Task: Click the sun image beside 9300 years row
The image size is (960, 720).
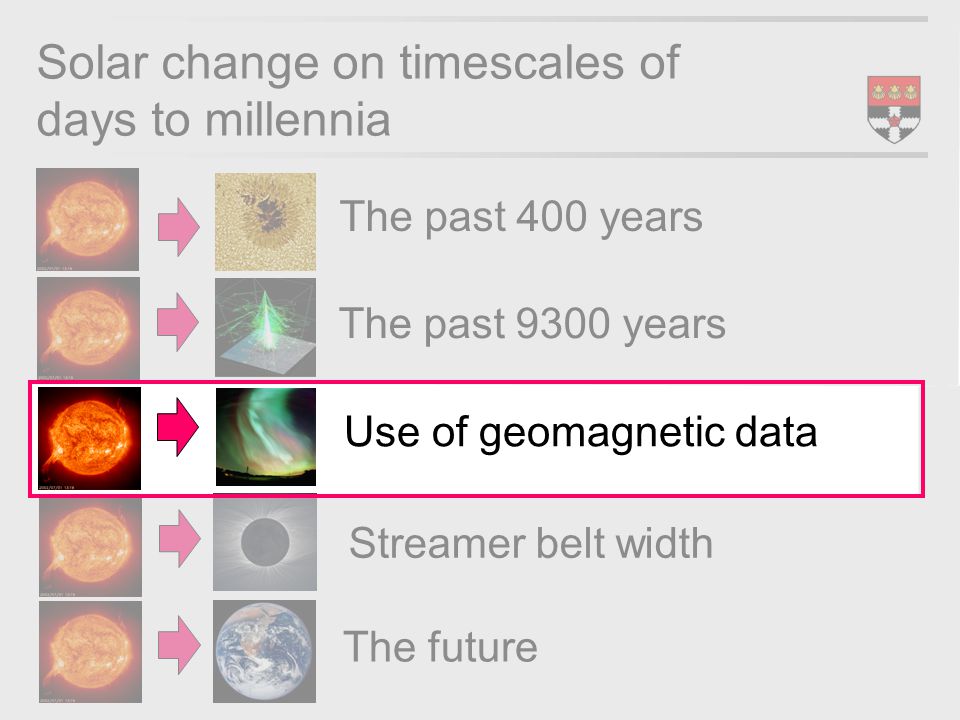Action: point(88,328)
